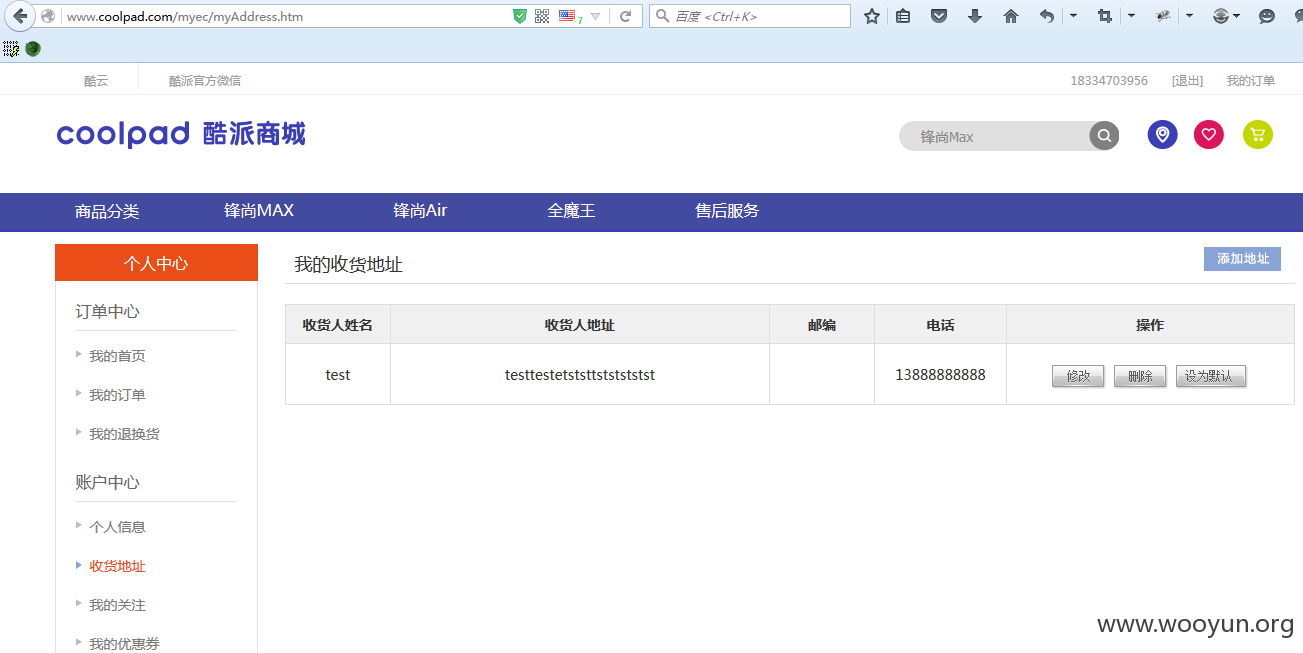1303x653 pixels.
Task: Click the dotted grid bookmark icon
Action: [11, 48]
